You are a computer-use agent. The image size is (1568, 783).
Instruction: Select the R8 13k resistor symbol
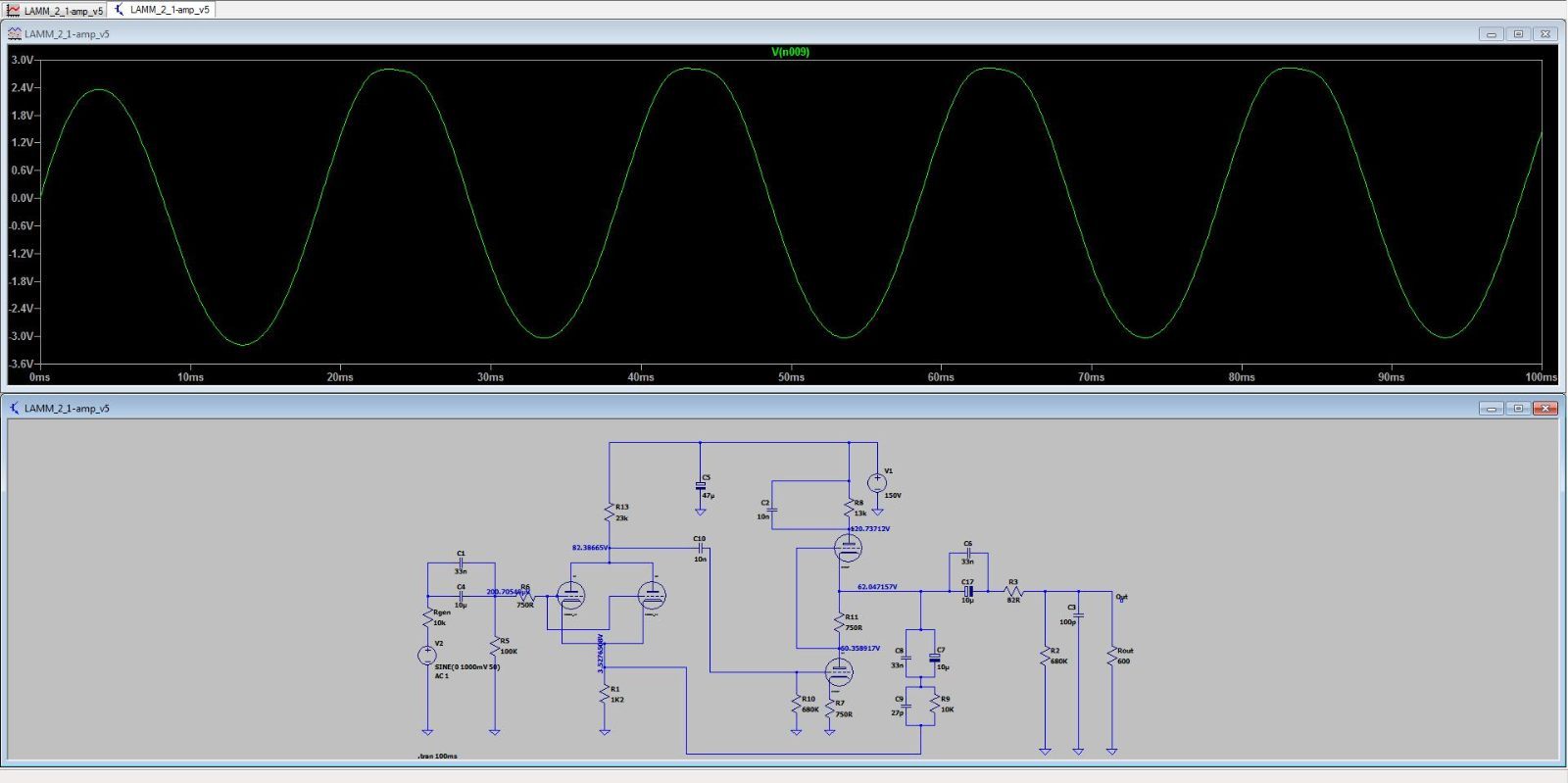click(849, 508)
